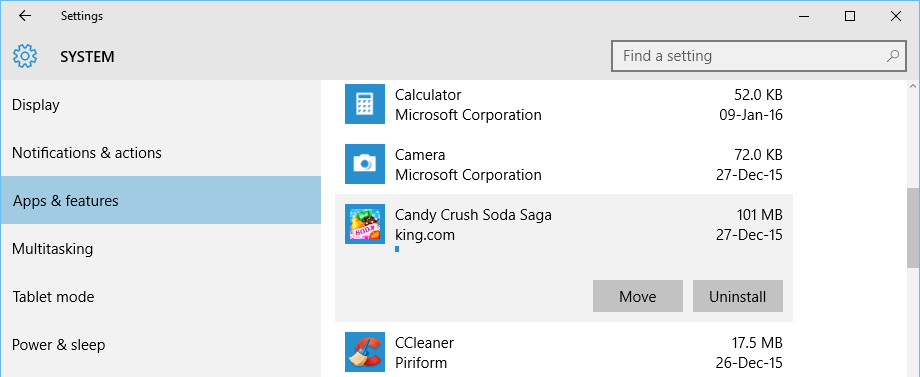Click the Calculator app icon
The height and width of the screenshot is (377, 920).
(x=365, y=104)
